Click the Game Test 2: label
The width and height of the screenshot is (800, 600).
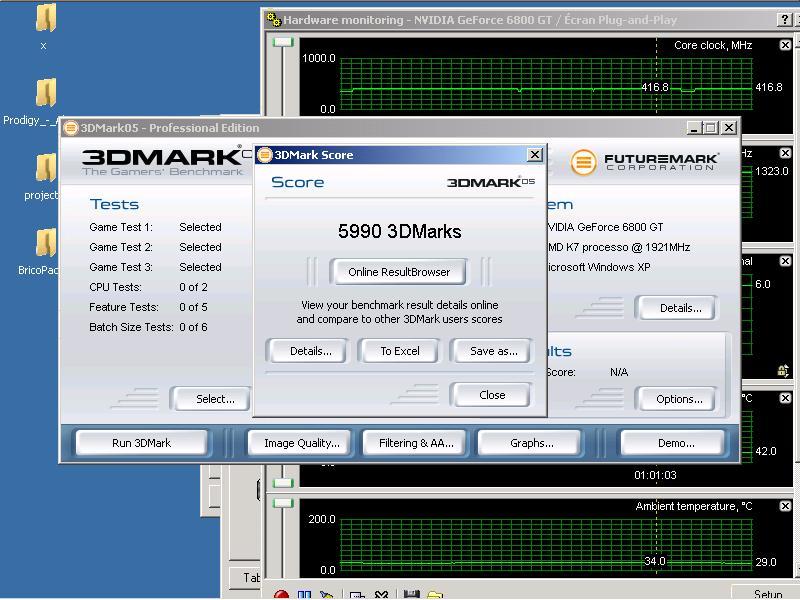pos(121,247)
